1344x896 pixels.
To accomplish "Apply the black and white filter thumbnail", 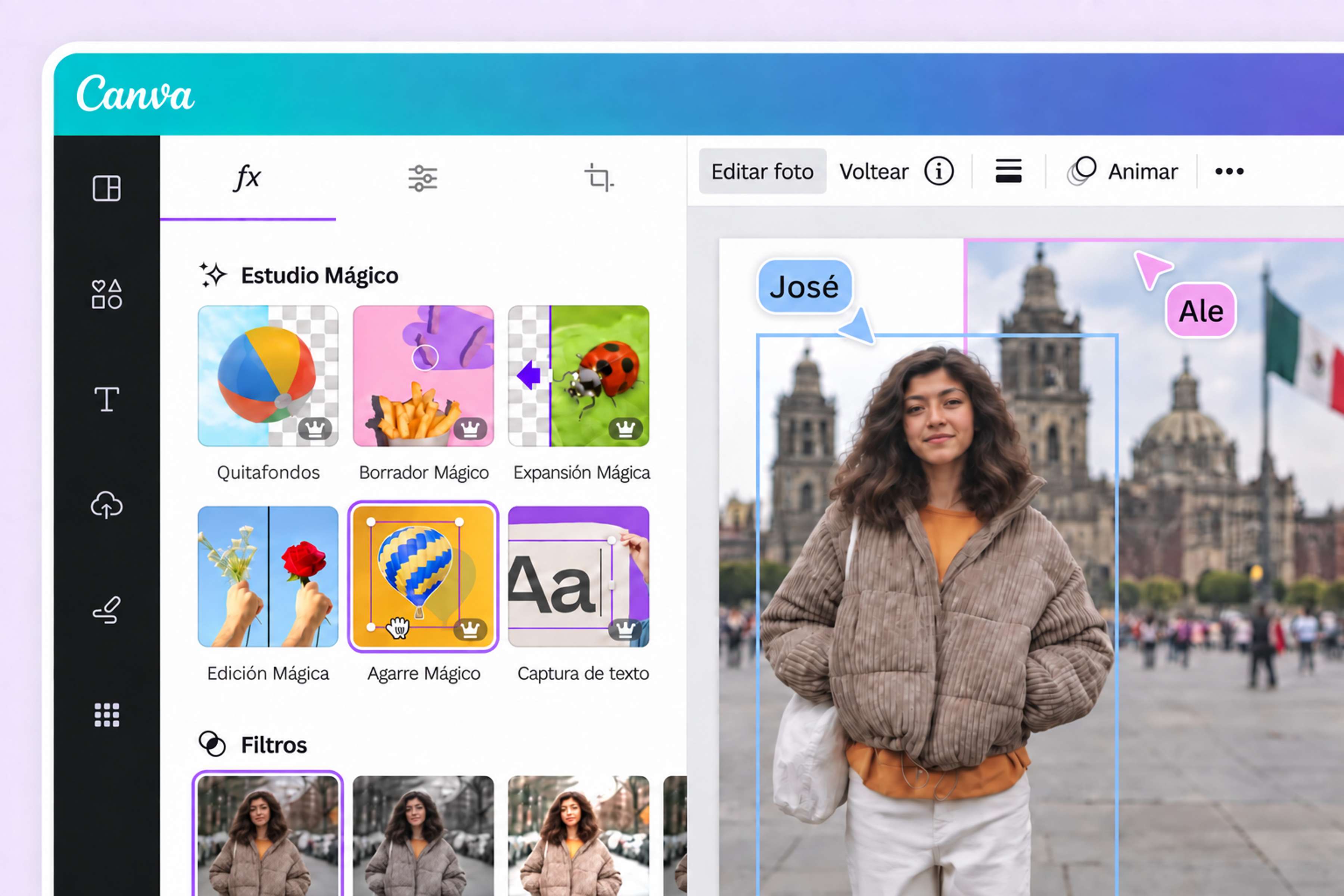I will click(423, 836).
